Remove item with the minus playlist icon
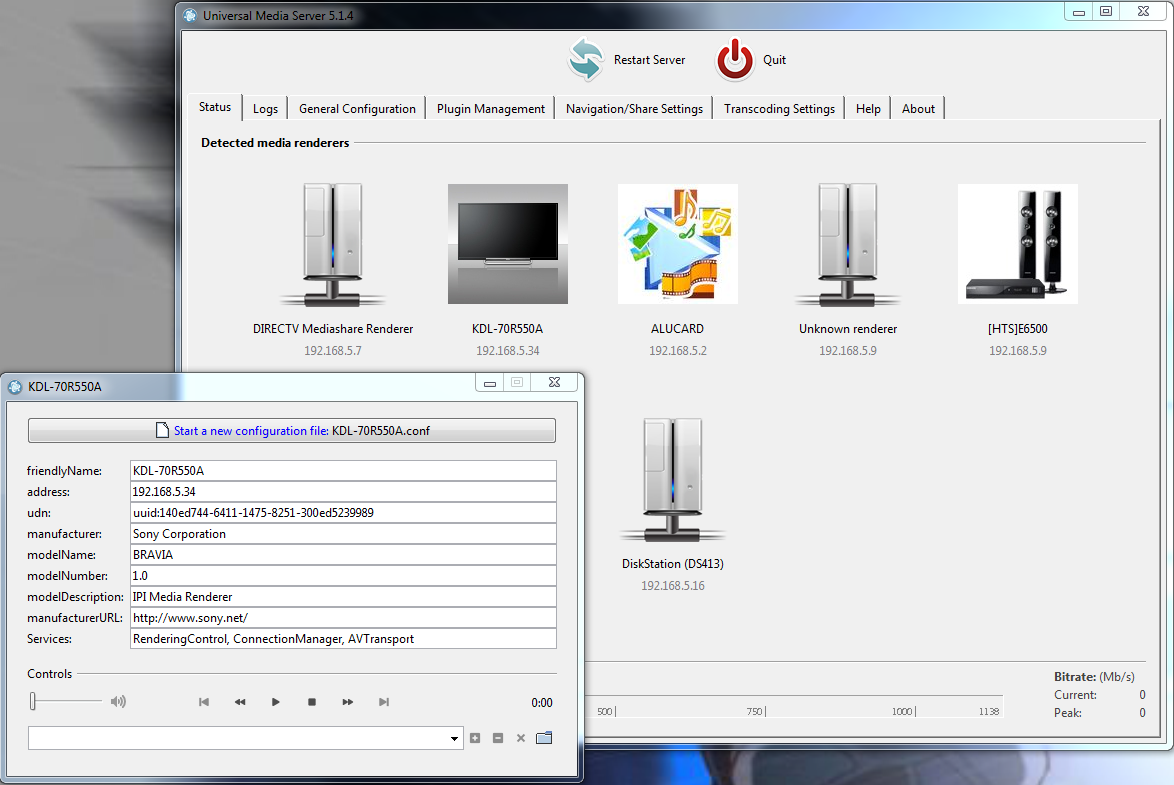1174x785 pixels. pyautogui.click(x=498, y=738)
